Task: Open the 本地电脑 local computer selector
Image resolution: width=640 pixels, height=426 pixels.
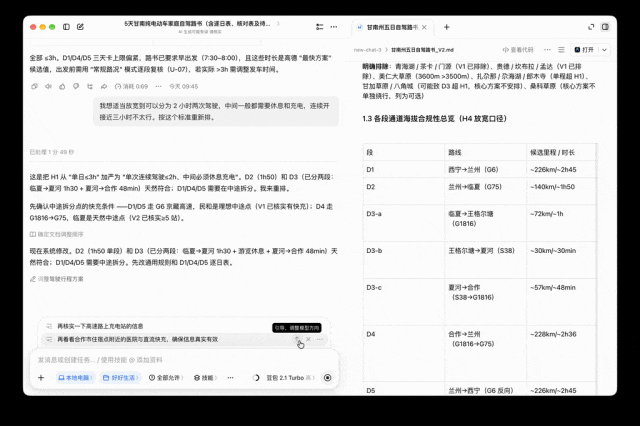Action: click(x=76, y=378)
